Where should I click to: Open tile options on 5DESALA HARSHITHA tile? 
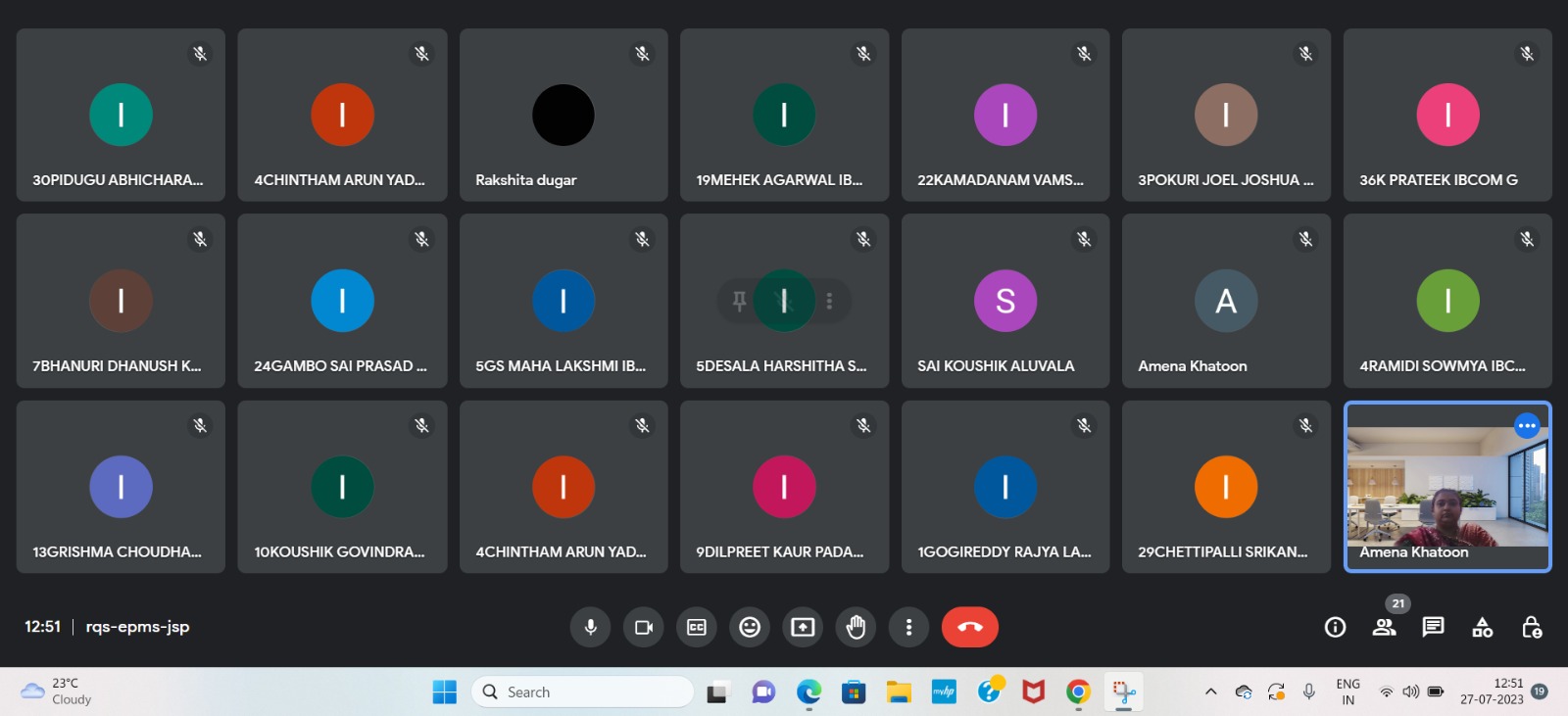pos(829,301)
